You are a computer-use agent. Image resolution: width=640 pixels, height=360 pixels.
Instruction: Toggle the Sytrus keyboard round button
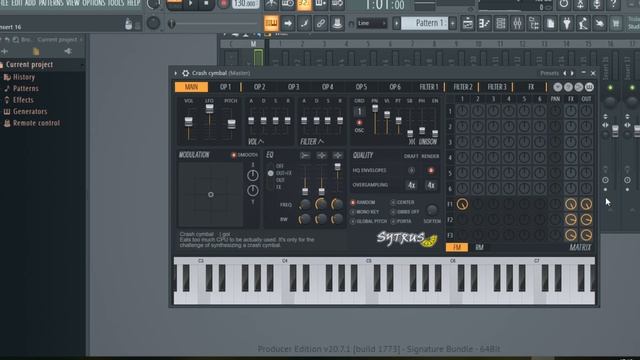[x=589, y=87]
